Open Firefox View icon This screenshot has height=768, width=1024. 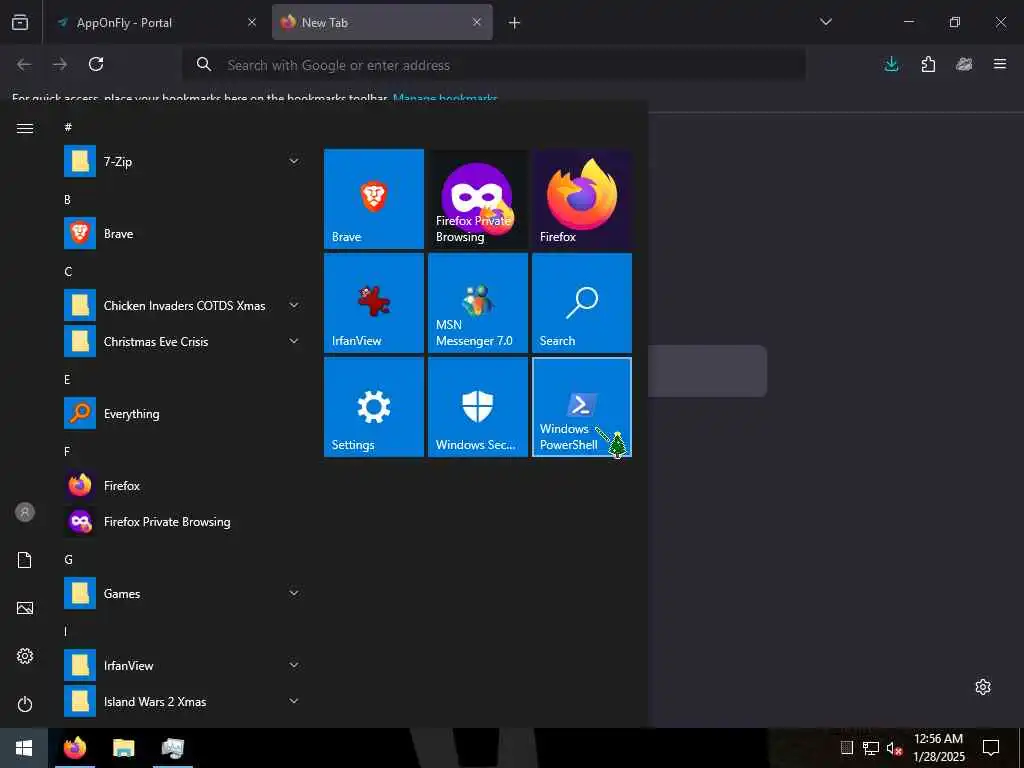click(x=20, y=22)
